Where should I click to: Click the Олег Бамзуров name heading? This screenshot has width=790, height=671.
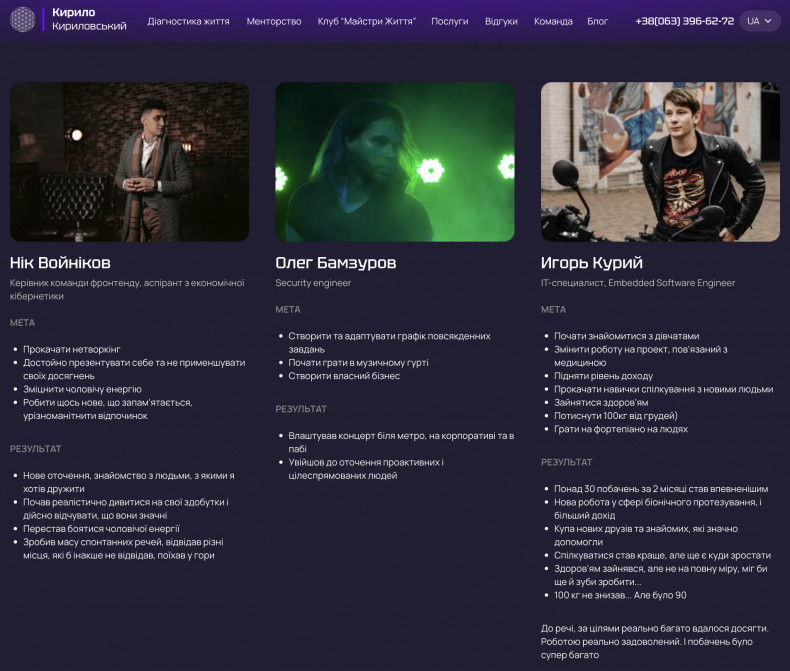pos(336,263)
